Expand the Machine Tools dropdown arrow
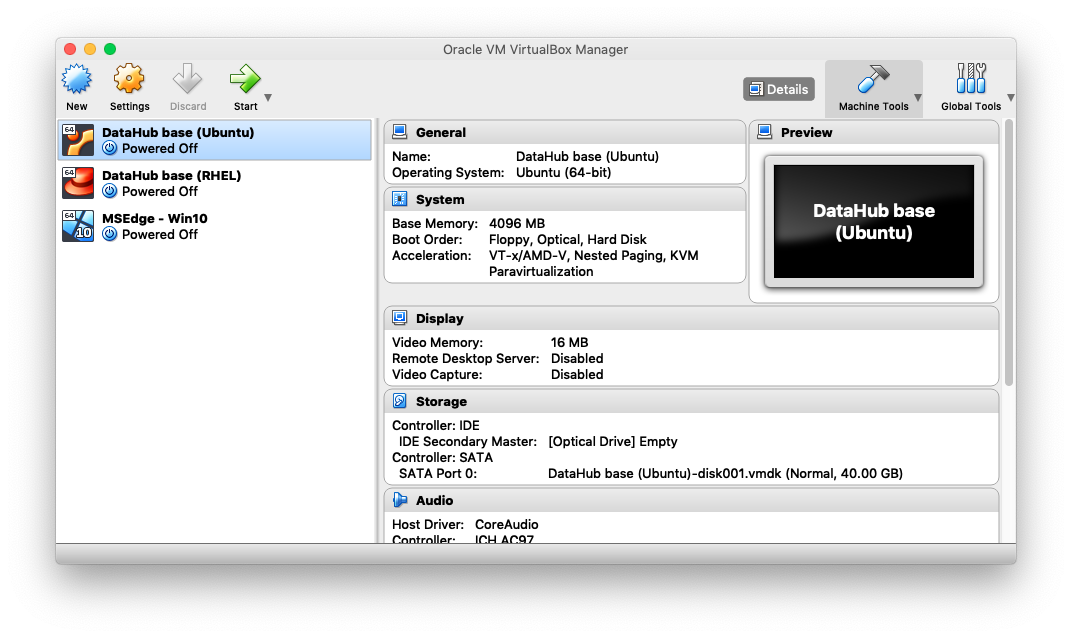 pyautogui.click(x=918, y=97)
